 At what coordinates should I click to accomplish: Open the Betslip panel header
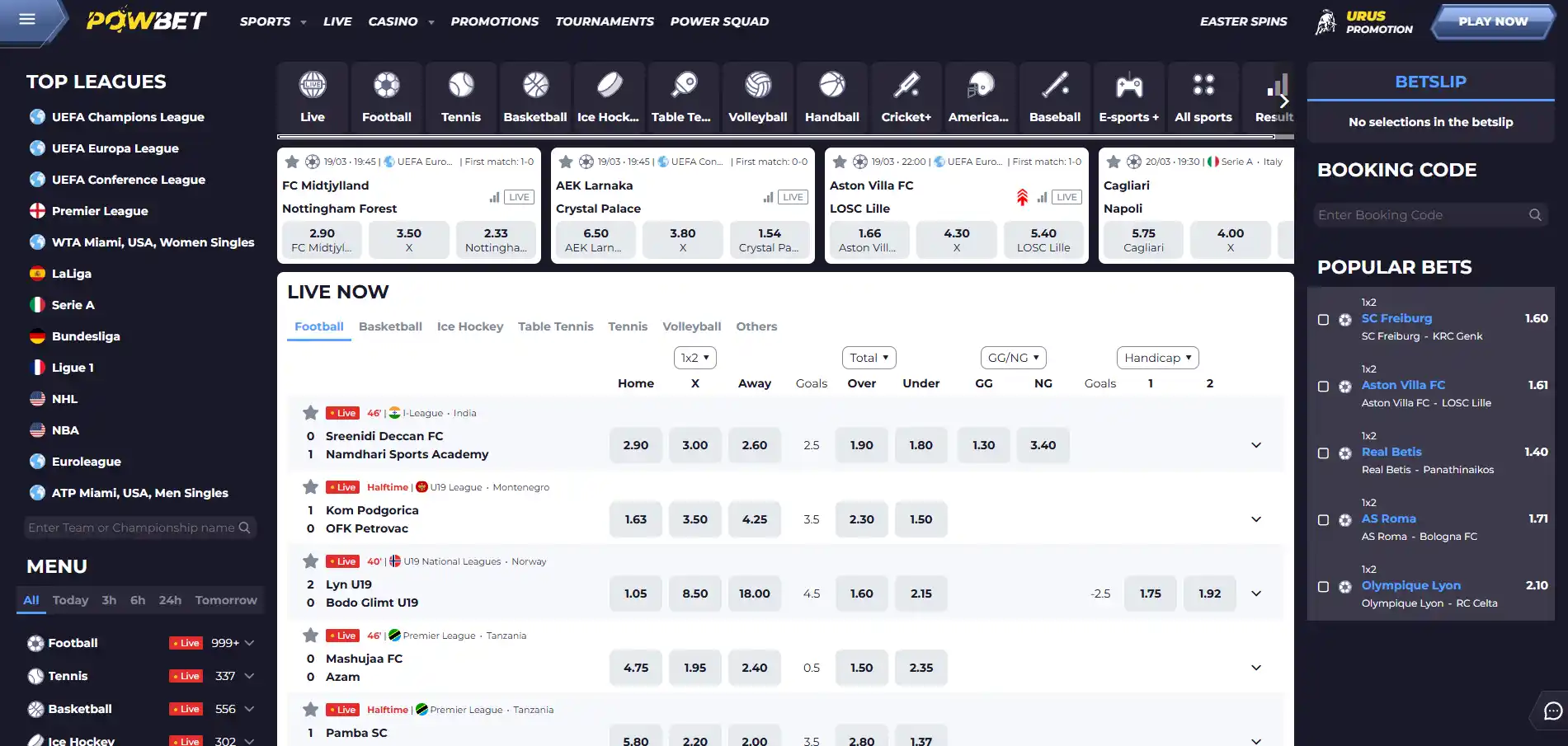click(1430, 82)
